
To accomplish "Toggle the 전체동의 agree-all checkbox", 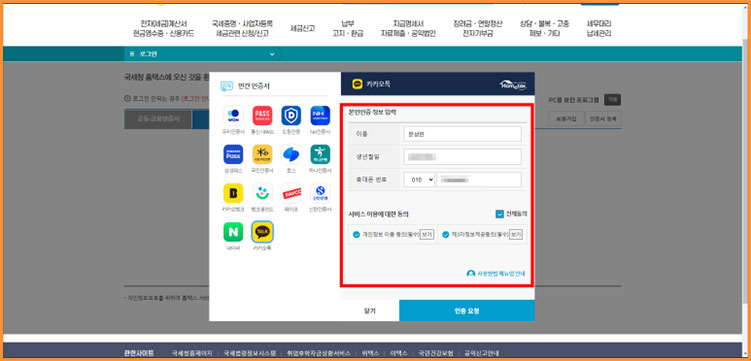I will (x=500, y=214).
